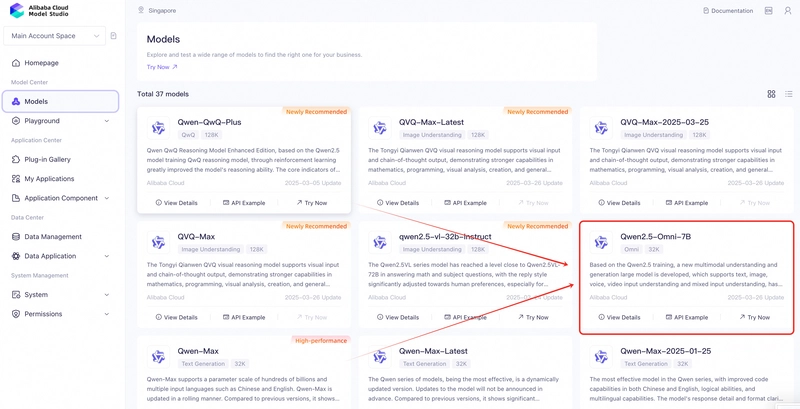Click the Application Component icon

click(15, 198)
